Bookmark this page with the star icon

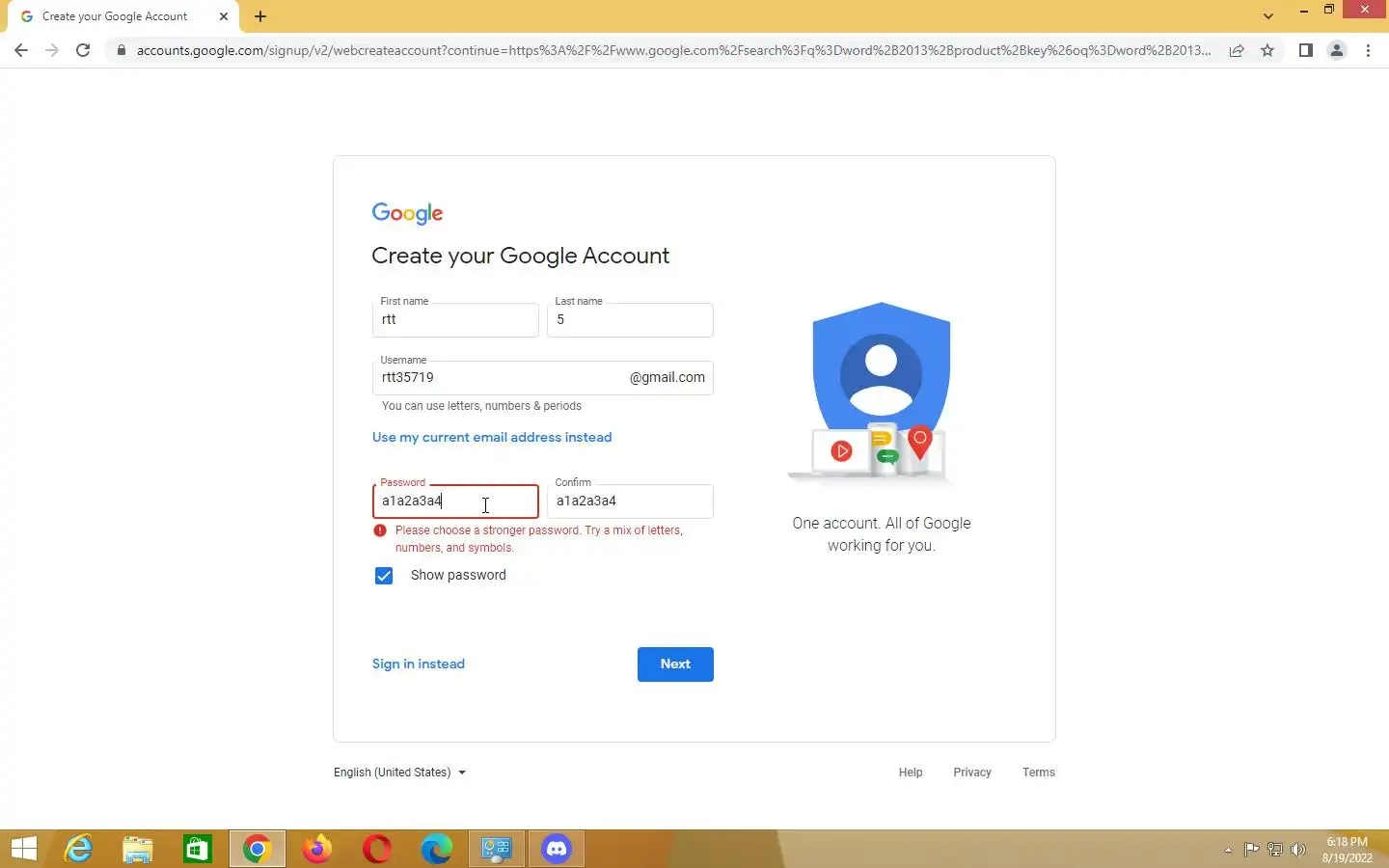[1267, 50]
